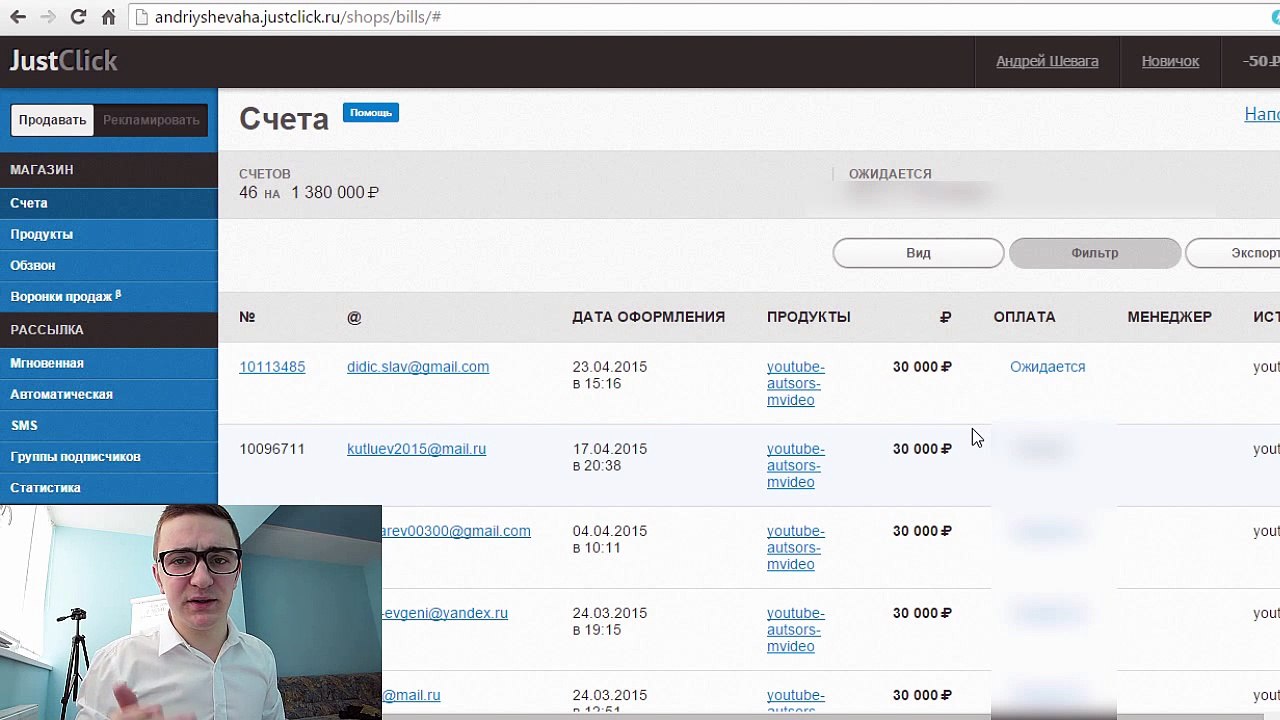Open Автоматическая mailing section
1280x720 pixels.
pyautogui.click(x=109, y=394)
